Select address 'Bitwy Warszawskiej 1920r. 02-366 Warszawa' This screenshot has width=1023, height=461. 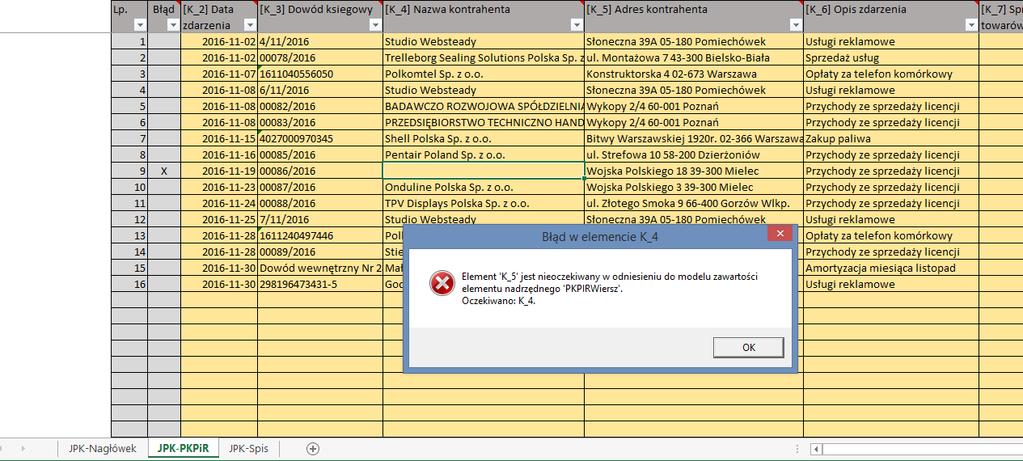[x=694, y=138]
